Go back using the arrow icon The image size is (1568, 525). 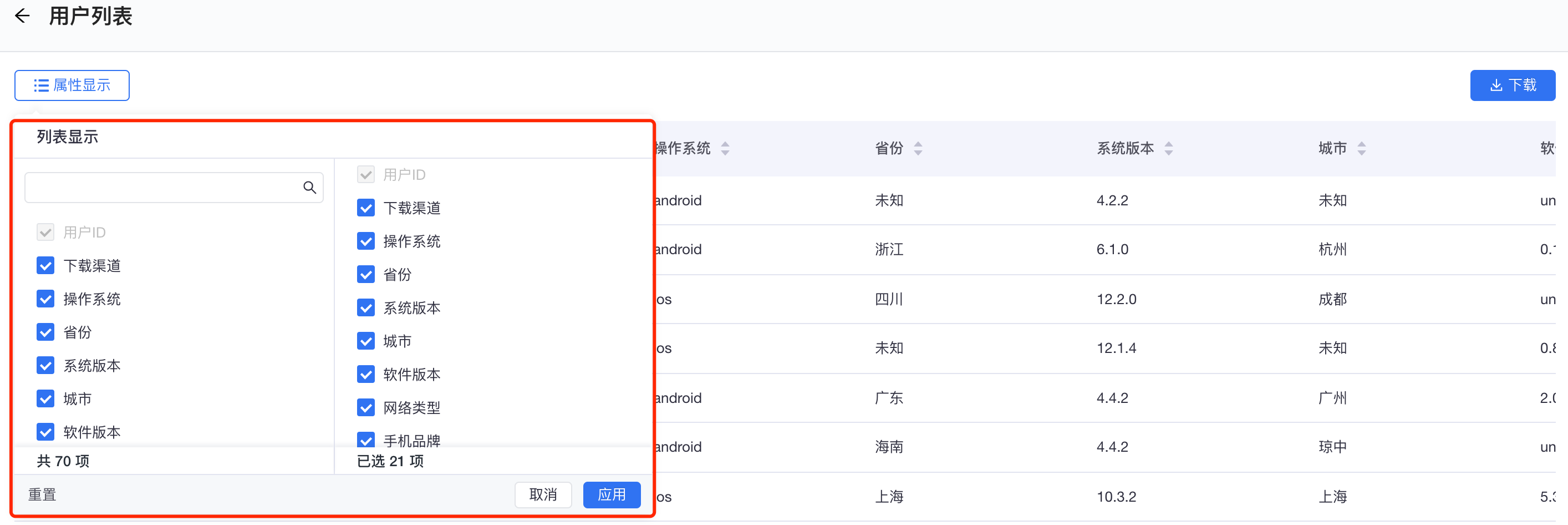tap(22, 16)
